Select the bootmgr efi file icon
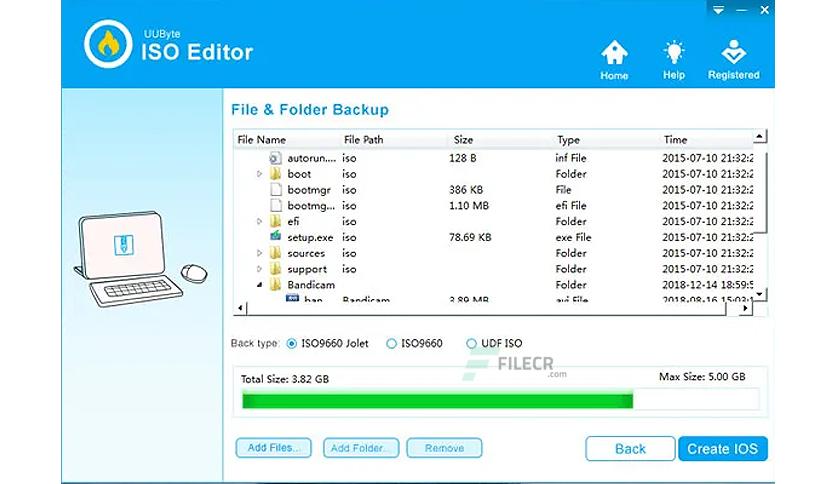The width and height of the screenshot is (836, 484). 275,205
